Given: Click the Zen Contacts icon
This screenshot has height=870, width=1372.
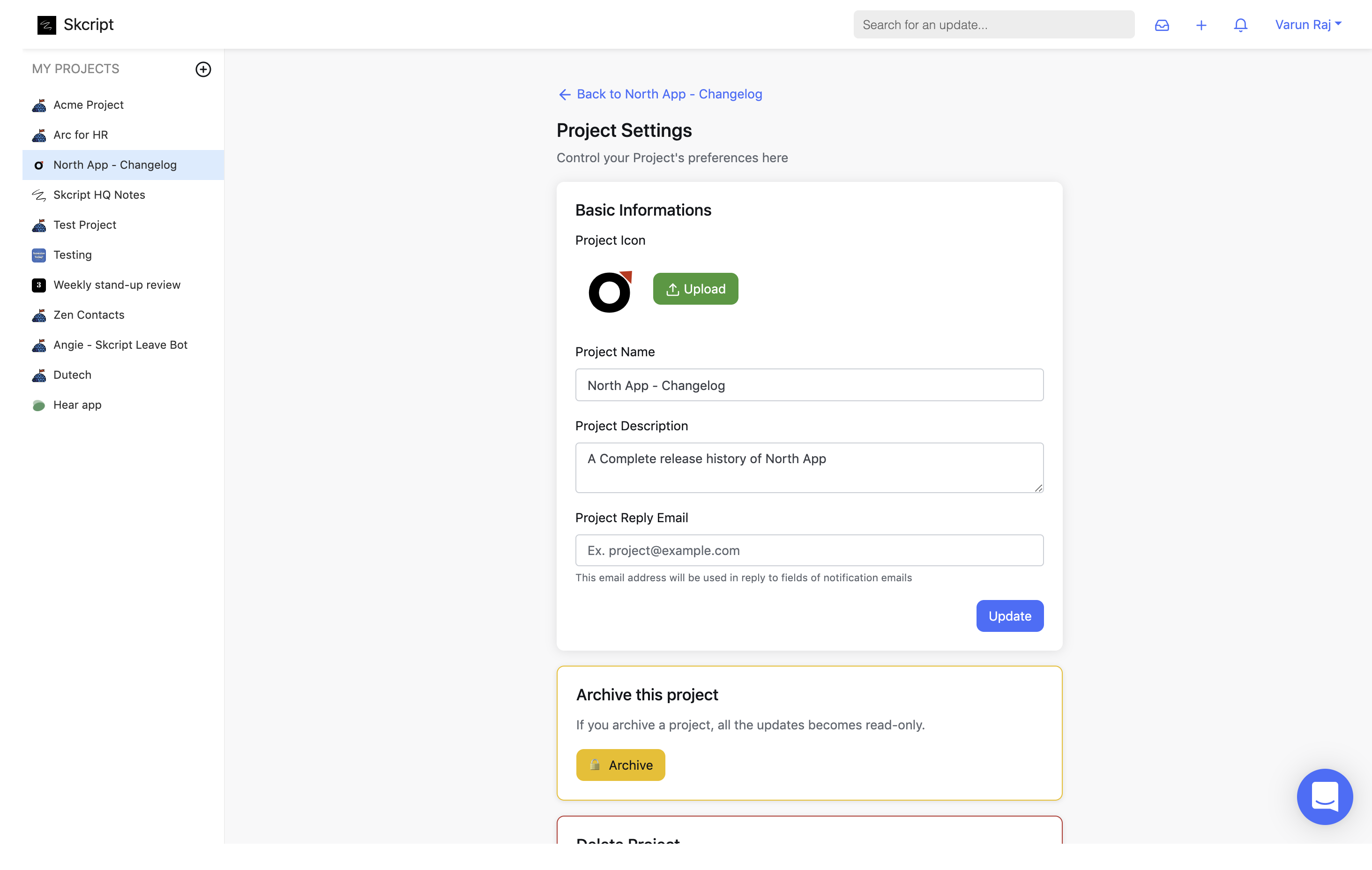Looking at the screenshot, I should click(39, 315).
